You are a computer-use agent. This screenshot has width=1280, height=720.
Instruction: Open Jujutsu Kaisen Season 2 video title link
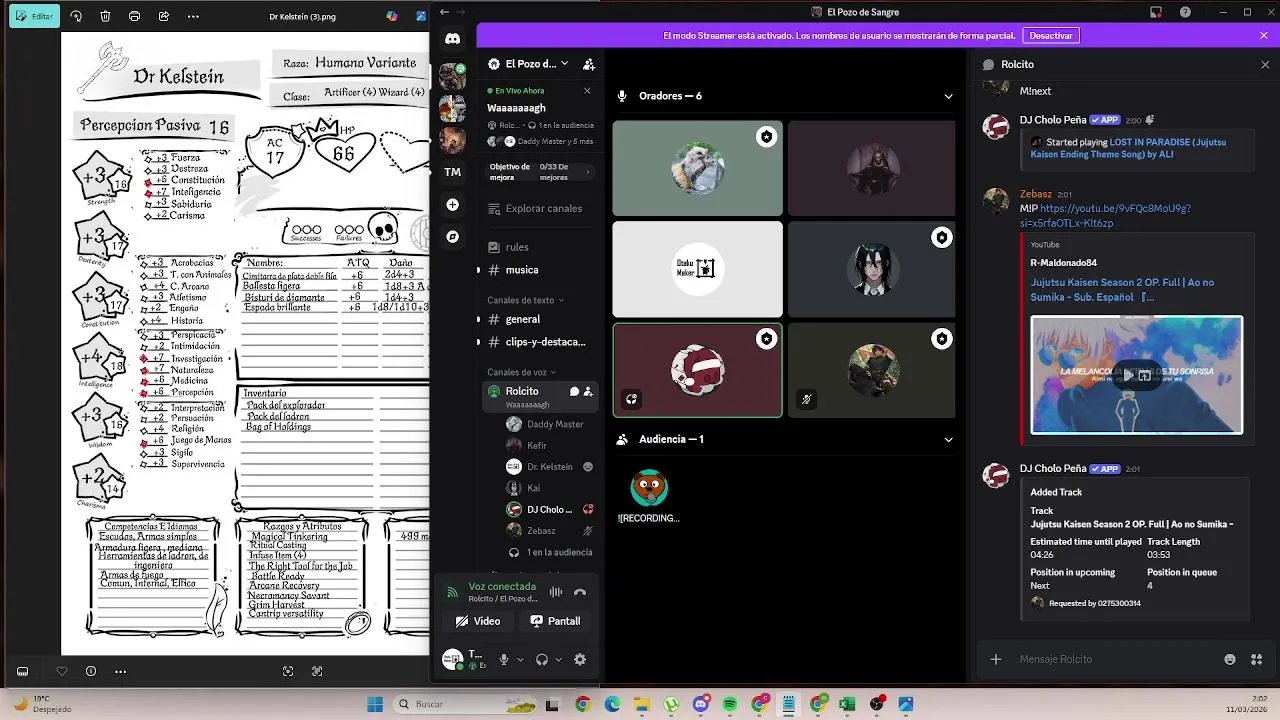coord(1122,290)
